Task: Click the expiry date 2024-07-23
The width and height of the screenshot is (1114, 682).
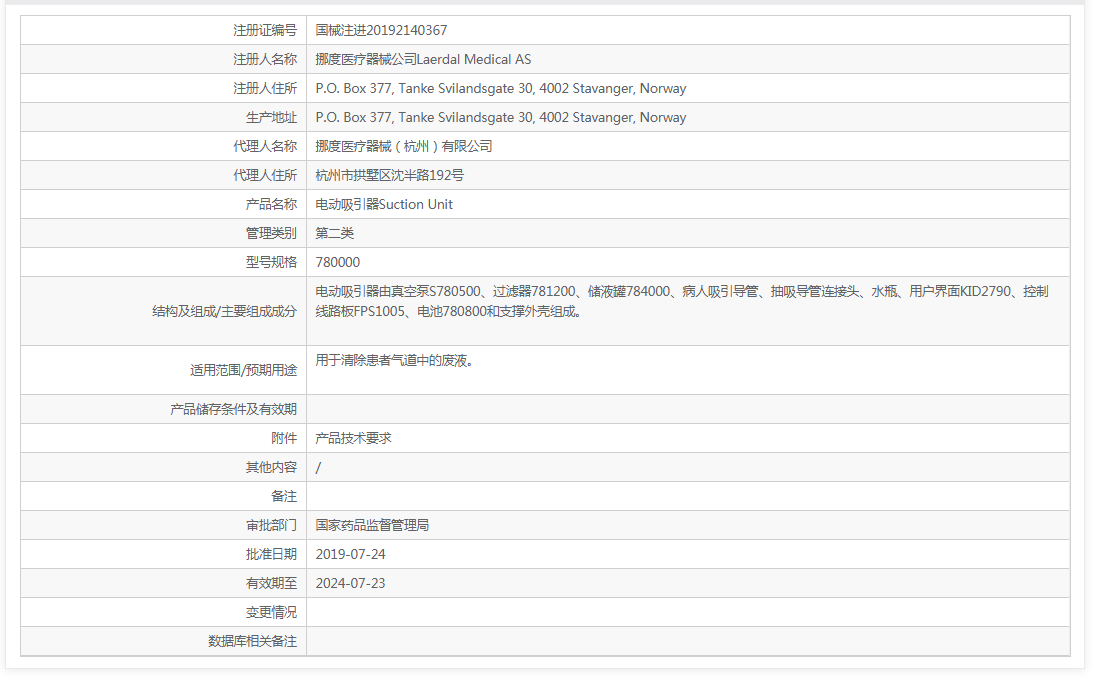Action: [350, 583]
